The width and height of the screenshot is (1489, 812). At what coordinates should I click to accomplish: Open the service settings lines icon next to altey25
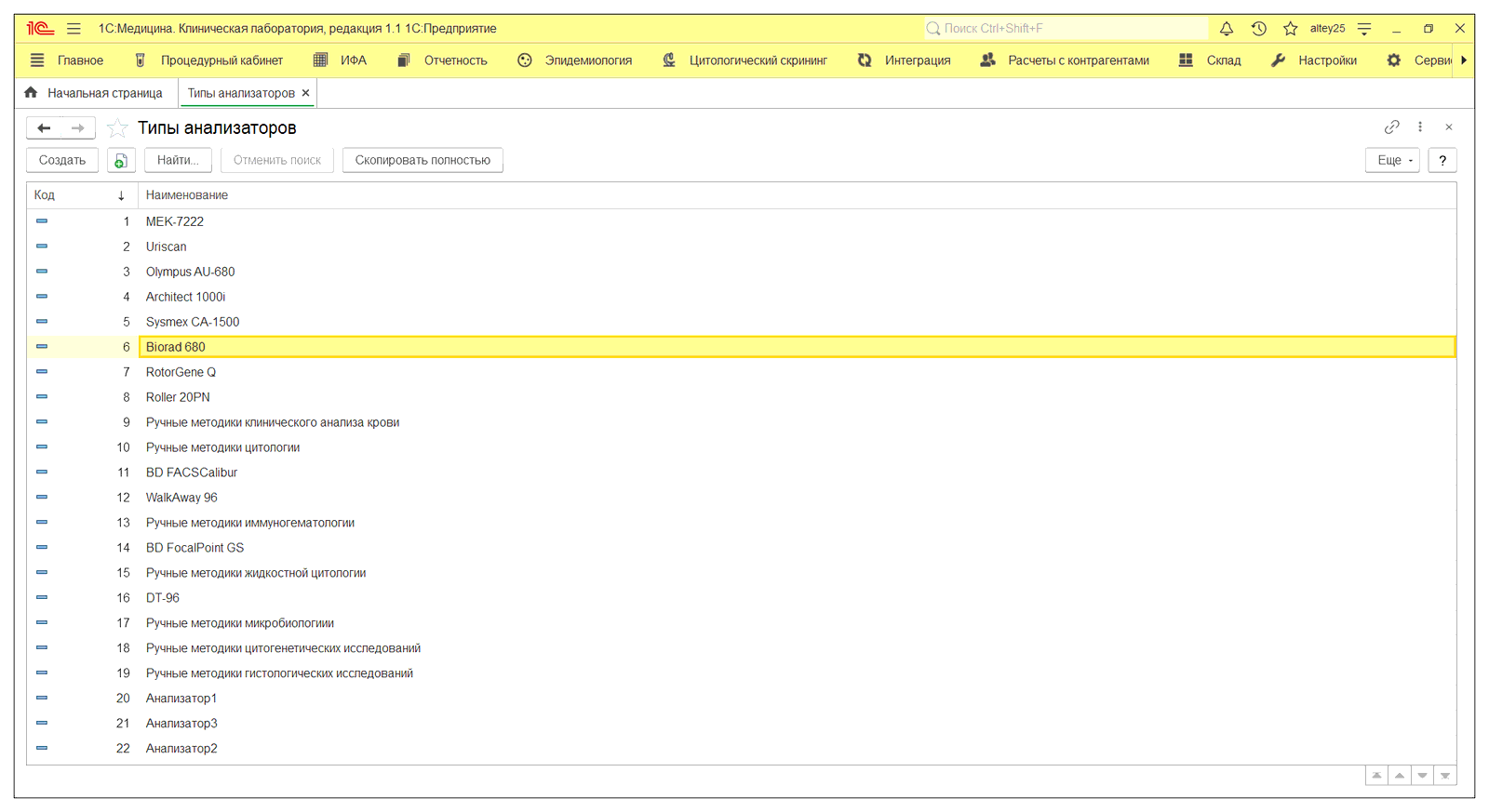[x=1364, y=29]
